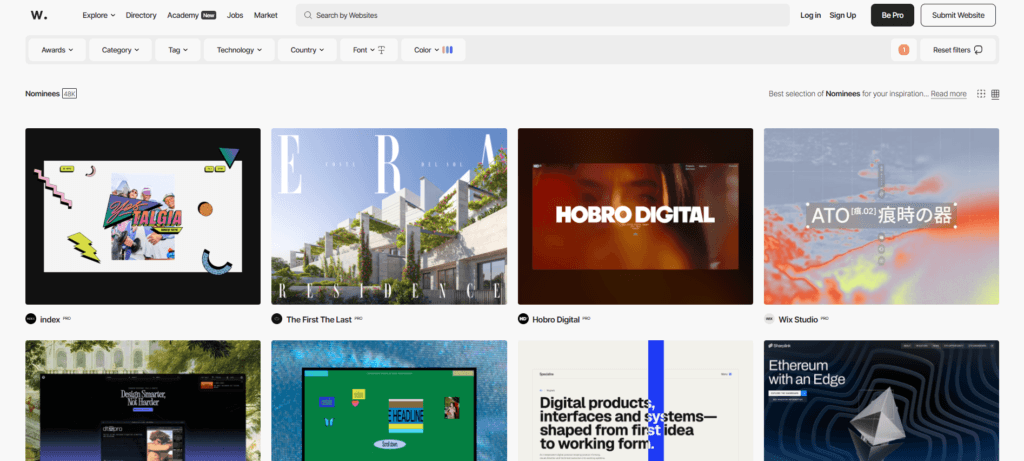The width and height of the screenshot is (1024, 461).
Task: Open 'Ethereum with an Edge' thumbnail
Action: pos(882,400)
